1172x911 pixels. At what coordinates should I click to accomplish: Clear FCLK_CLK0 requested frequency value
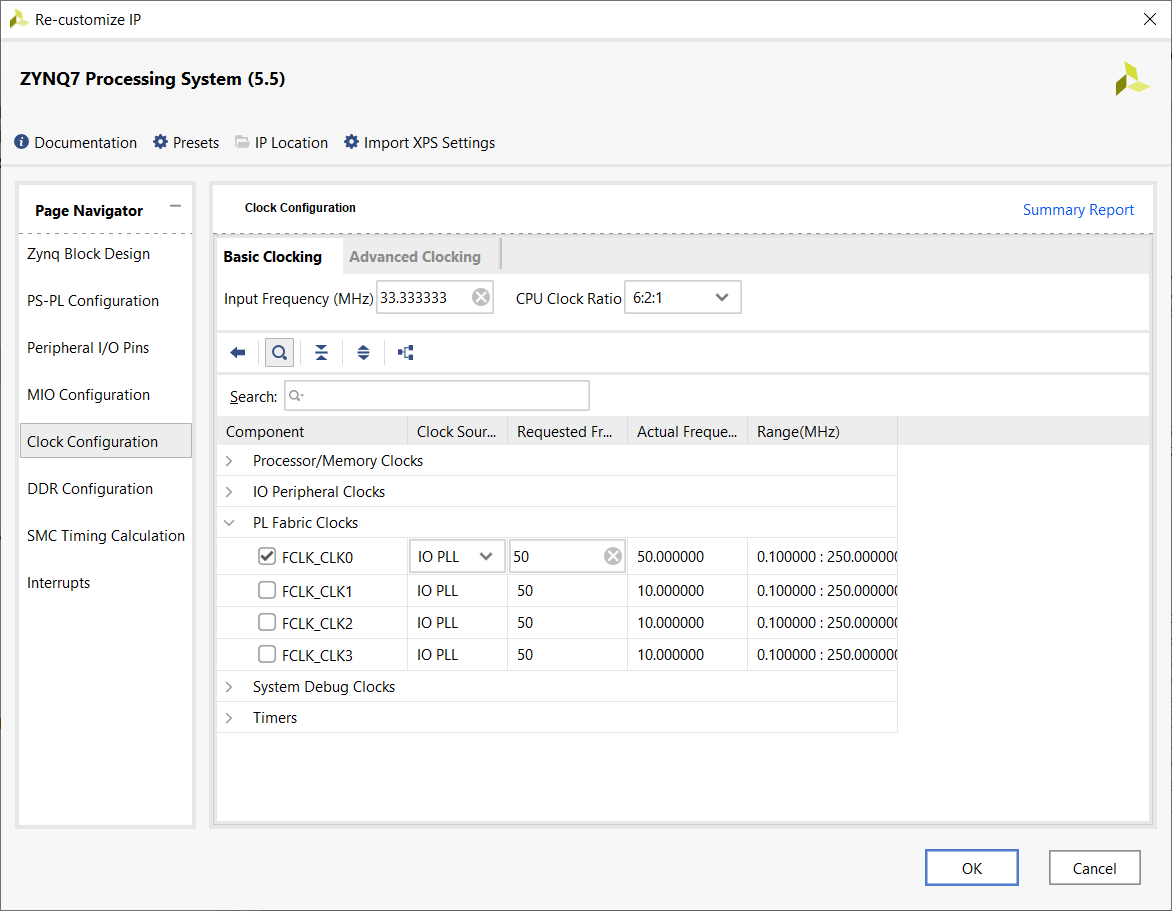pyautogui.click(x=613, y=556)
